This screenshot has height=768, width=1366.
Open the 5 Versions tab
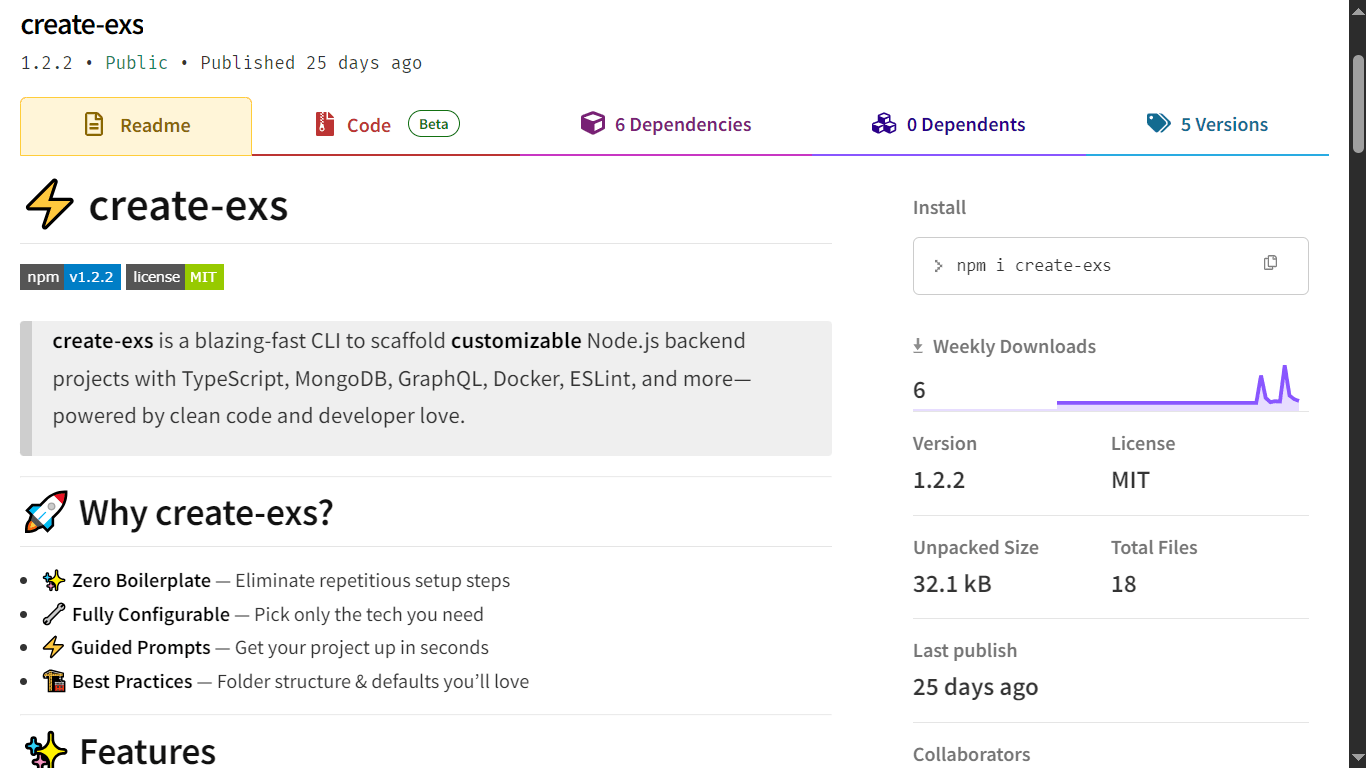tap(1207, 125)
